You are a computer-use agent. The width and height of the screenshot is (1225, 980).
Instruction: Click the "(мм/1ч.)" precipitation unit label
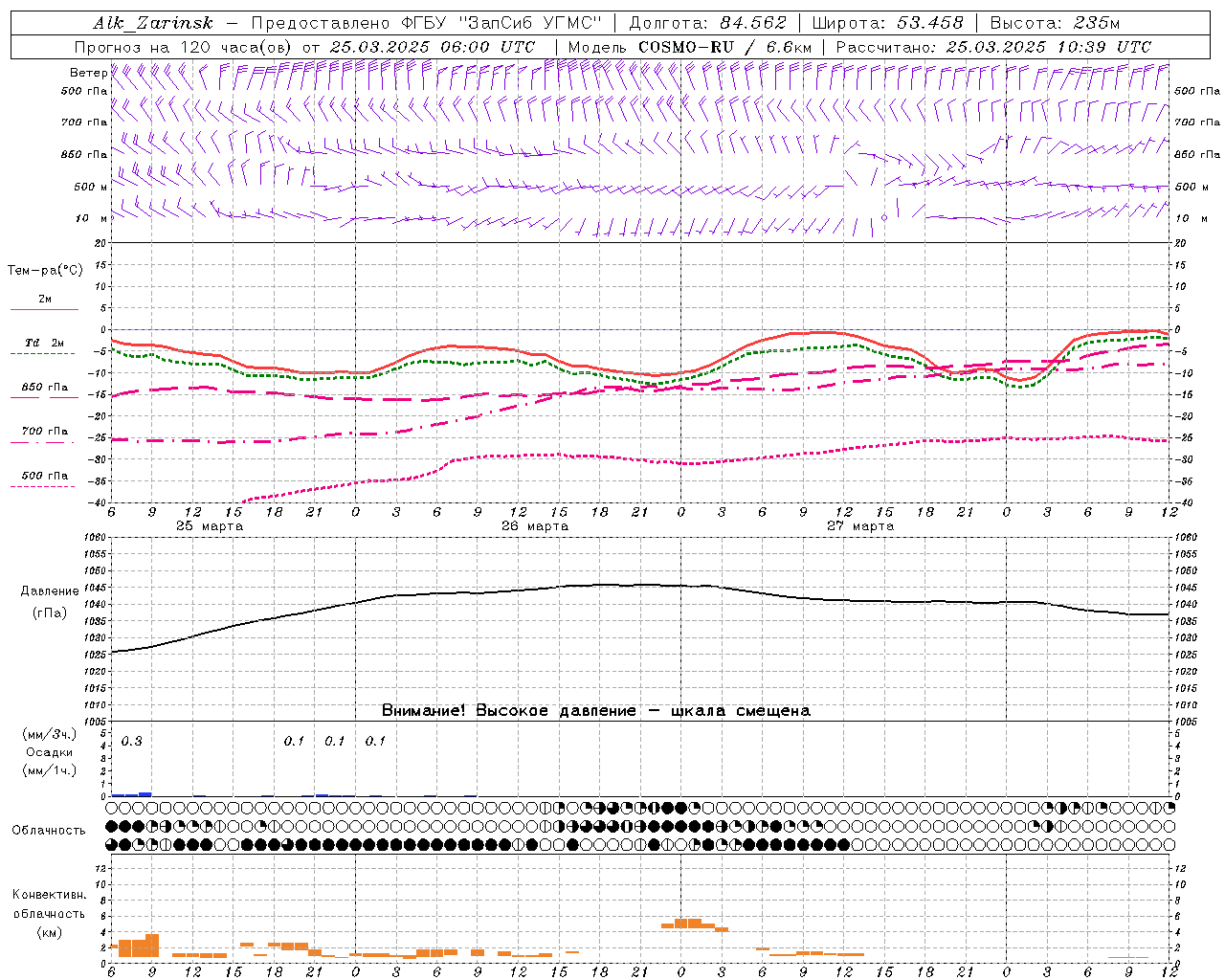[x=50, y=770]
